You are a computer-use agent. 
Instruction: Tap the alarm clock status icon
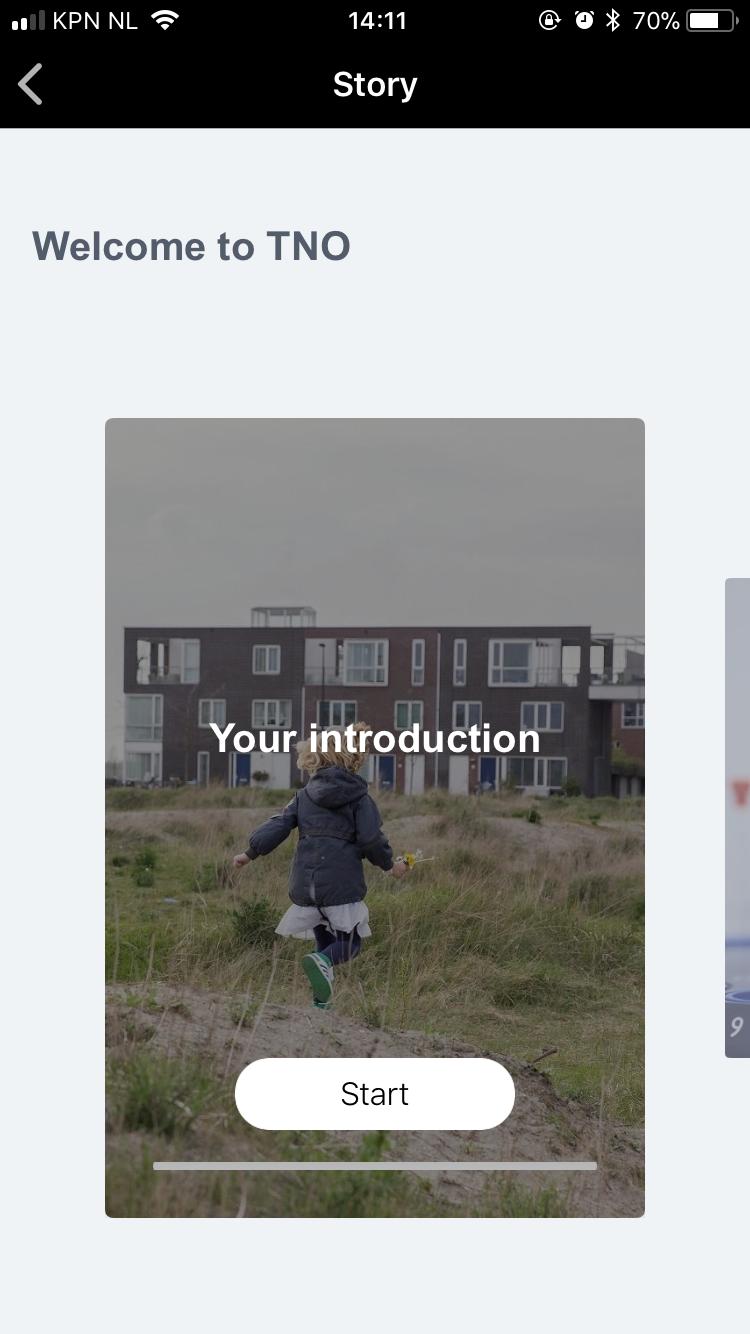pyautogui.click(x=584, y=20)
